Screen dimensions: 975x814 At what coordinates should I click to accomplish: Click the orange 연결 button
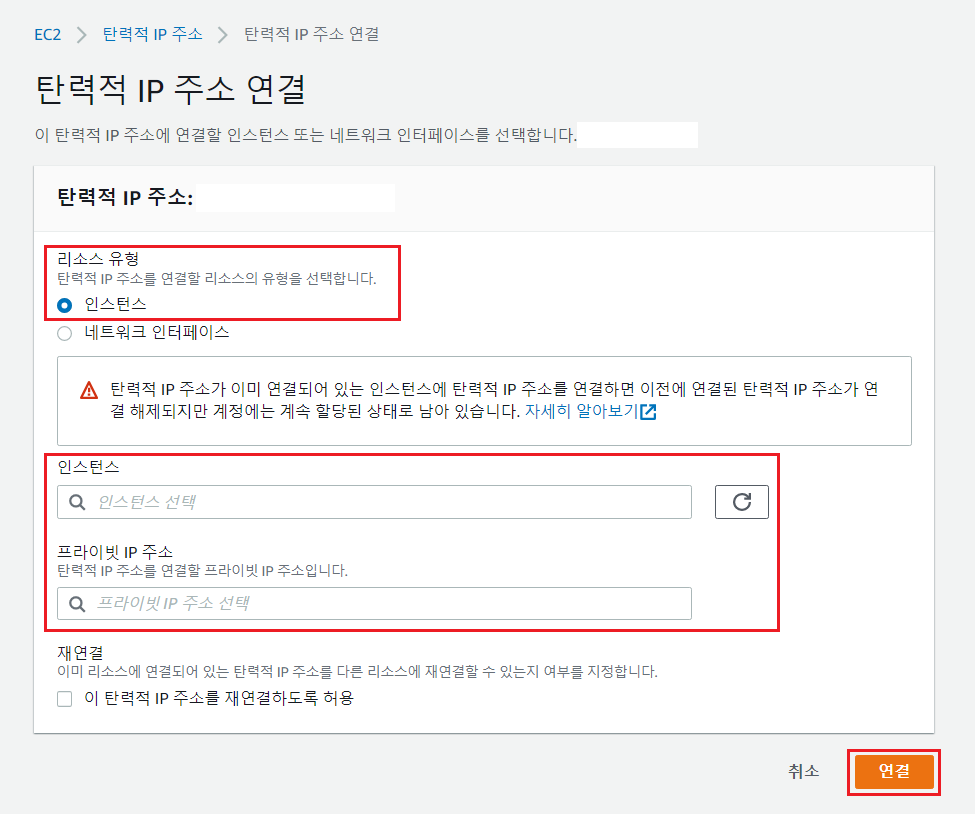tap(894, 771)
